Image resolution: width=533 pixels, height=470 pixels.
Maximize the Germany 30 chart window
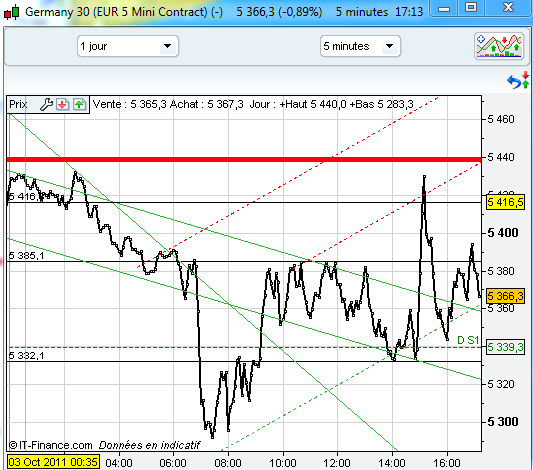471,8
